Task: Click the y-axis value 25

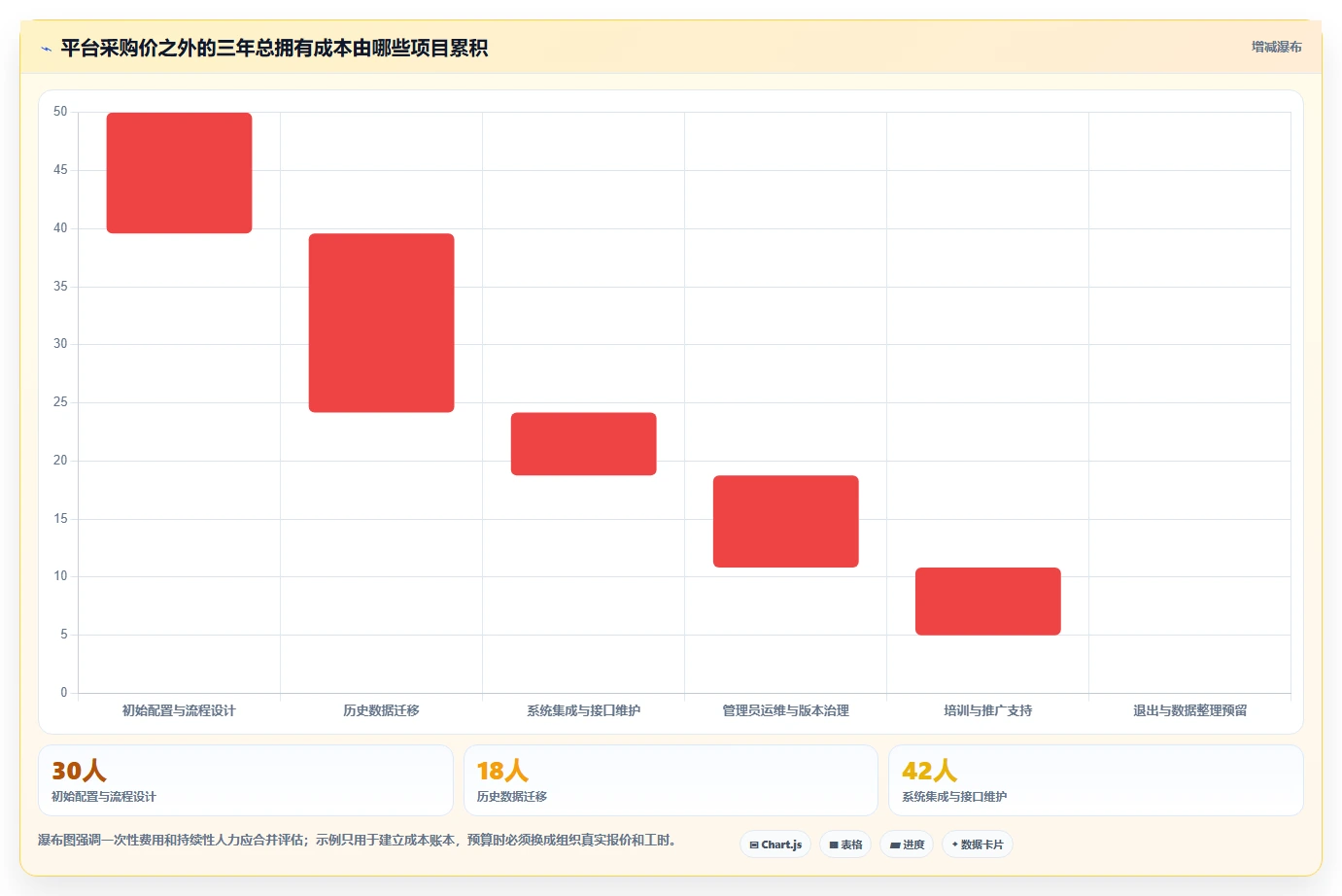Action: tap(60, 401)
